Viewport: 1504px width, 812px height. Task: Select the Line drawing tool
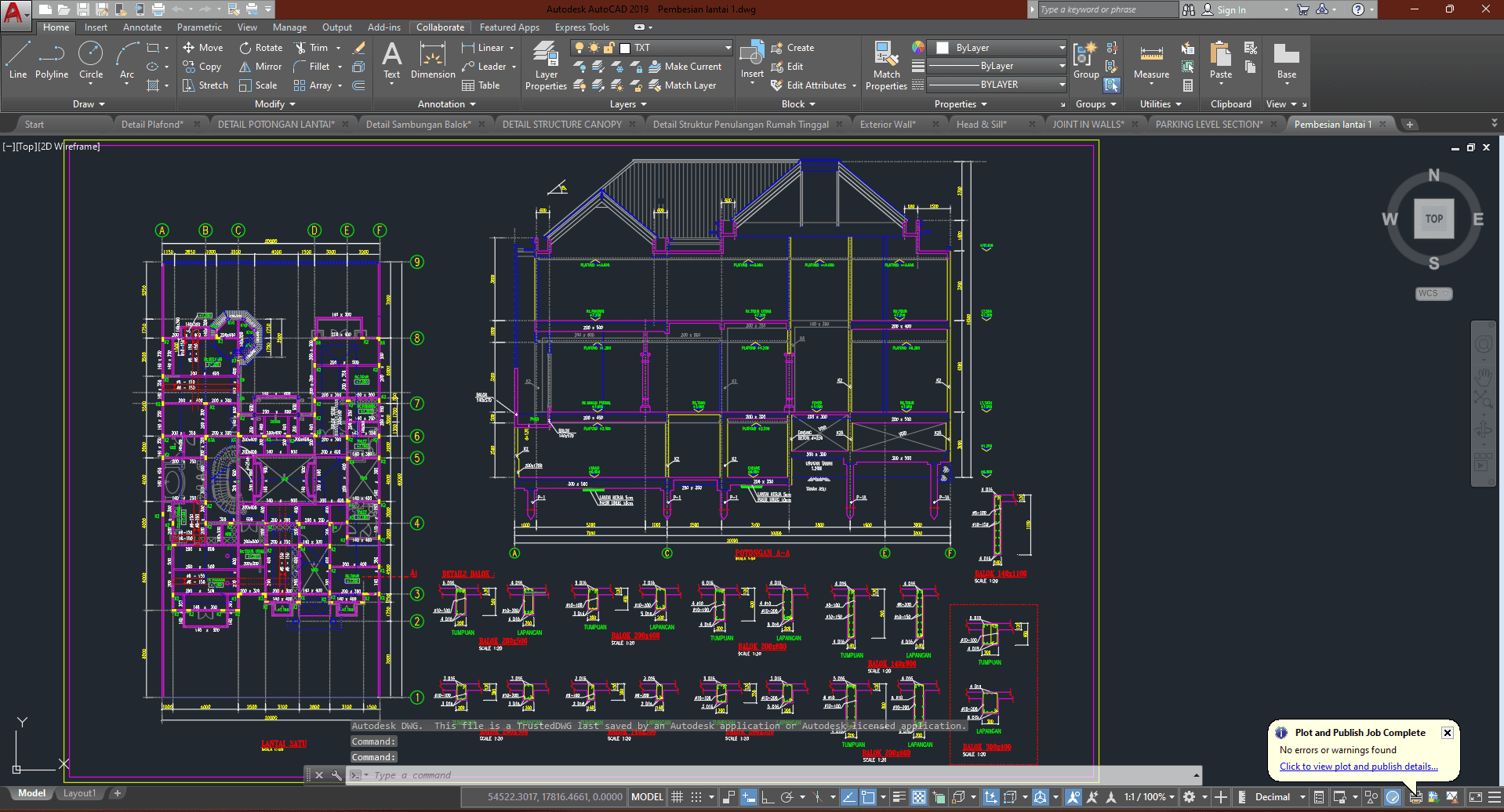(x=18, y=61)
